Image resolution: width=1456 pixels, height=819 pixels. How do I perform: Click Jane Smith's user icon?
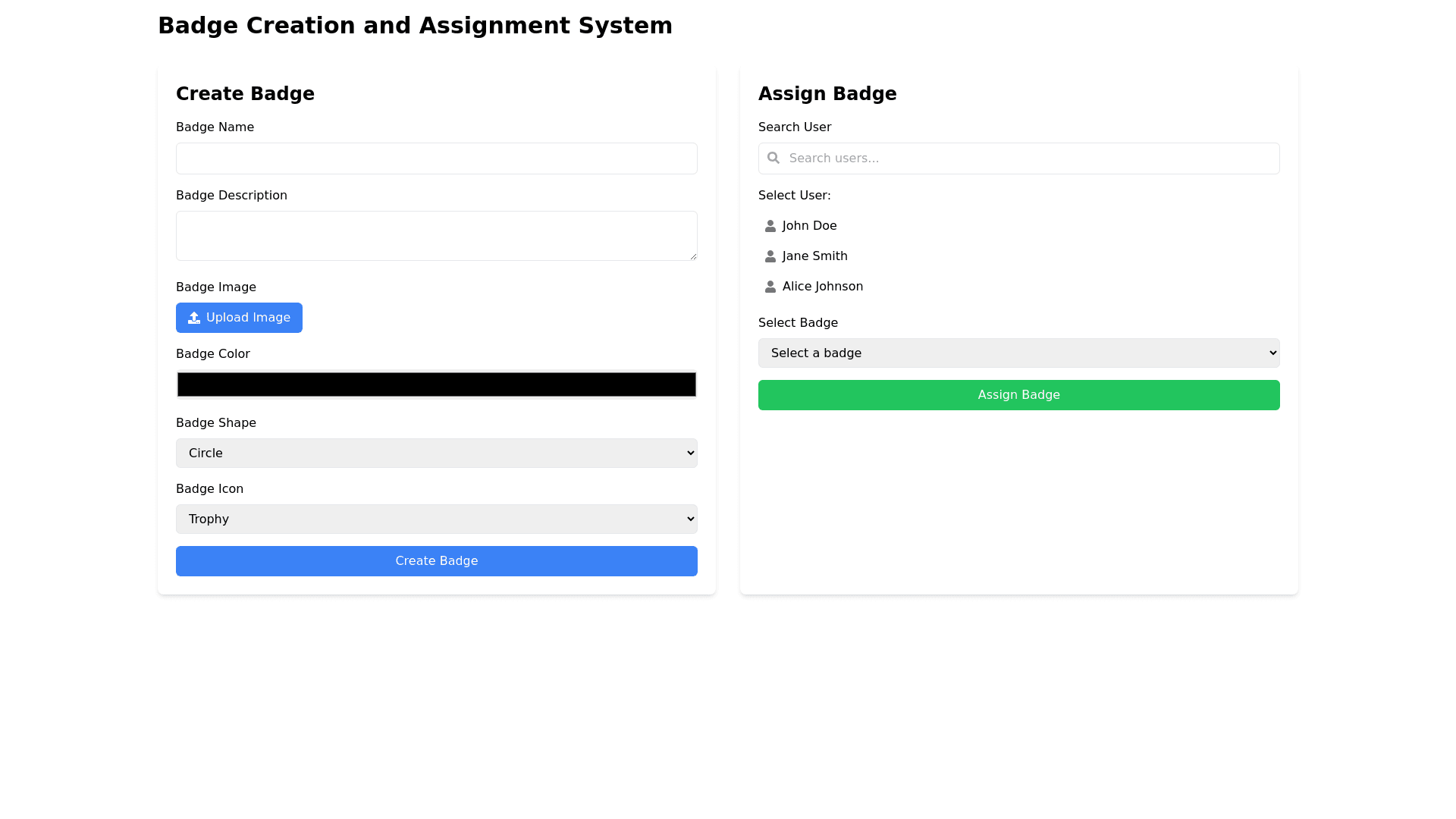pyautogui.click(x=770, y=256)
